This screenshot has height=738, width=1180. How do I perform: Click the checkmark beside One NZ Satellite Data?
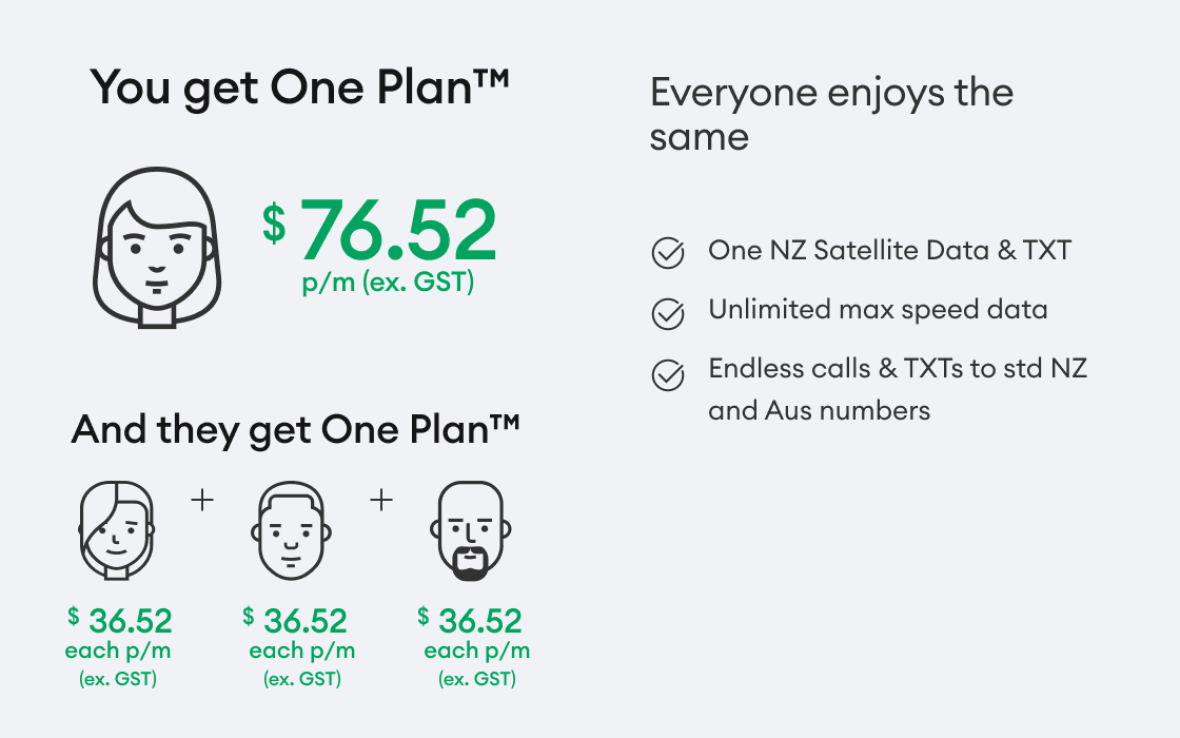668,254
